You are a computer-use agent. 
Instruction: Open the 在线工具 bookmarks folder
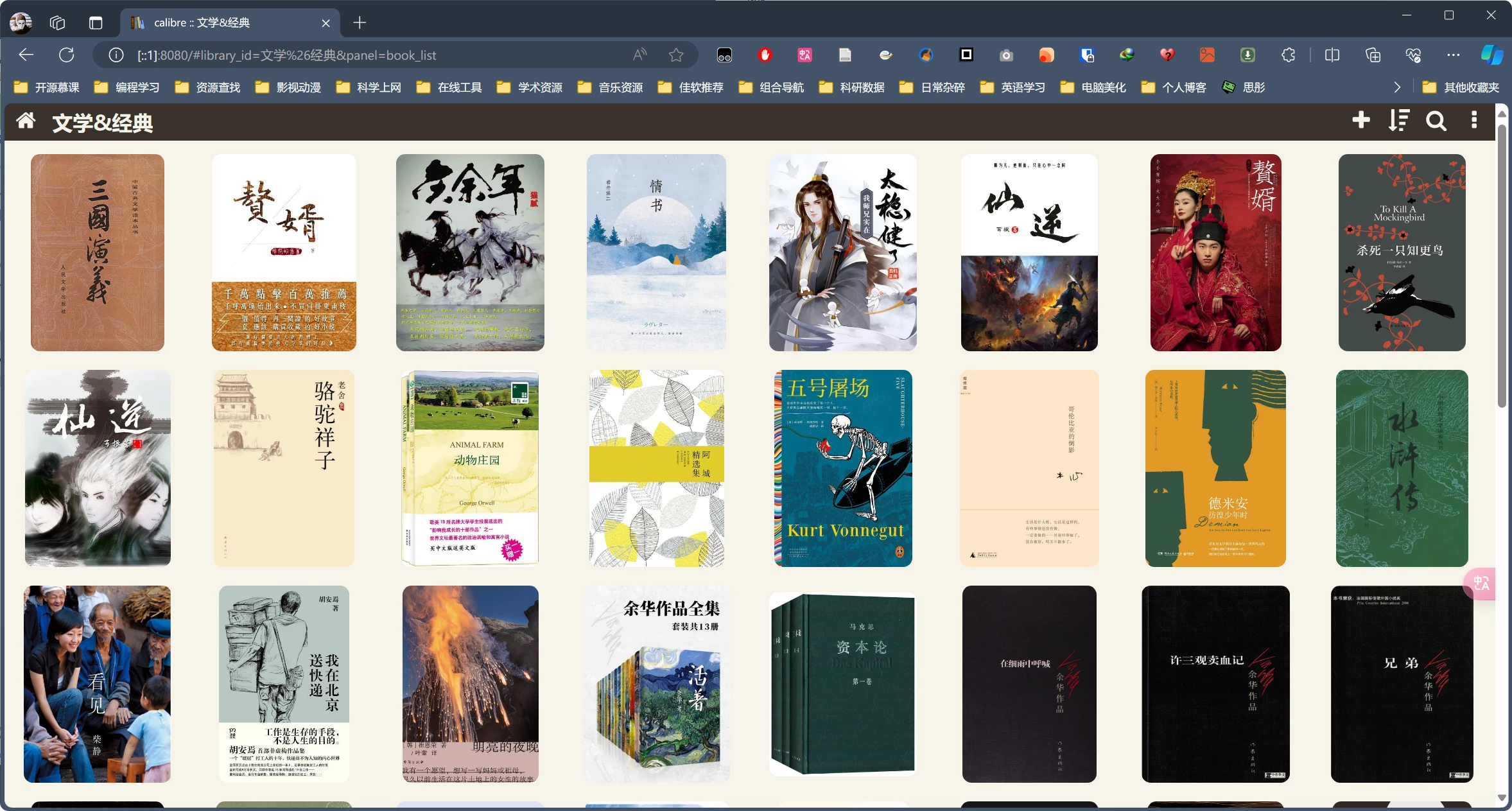(449, 87)
